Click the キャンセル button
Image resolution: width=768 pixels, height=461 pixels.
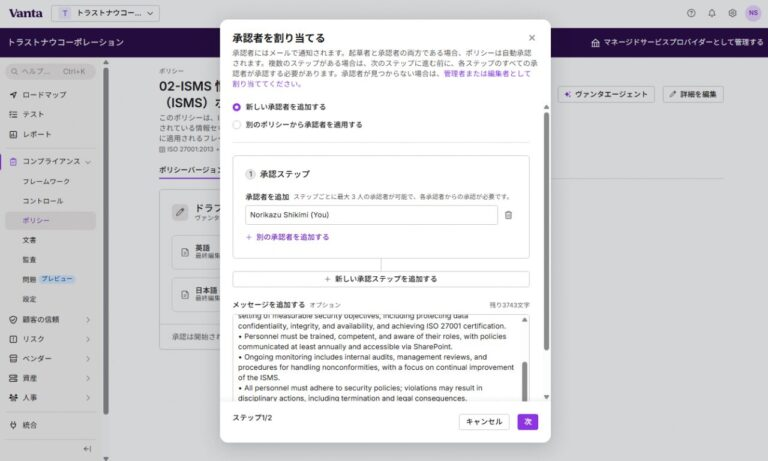point(484,422)
